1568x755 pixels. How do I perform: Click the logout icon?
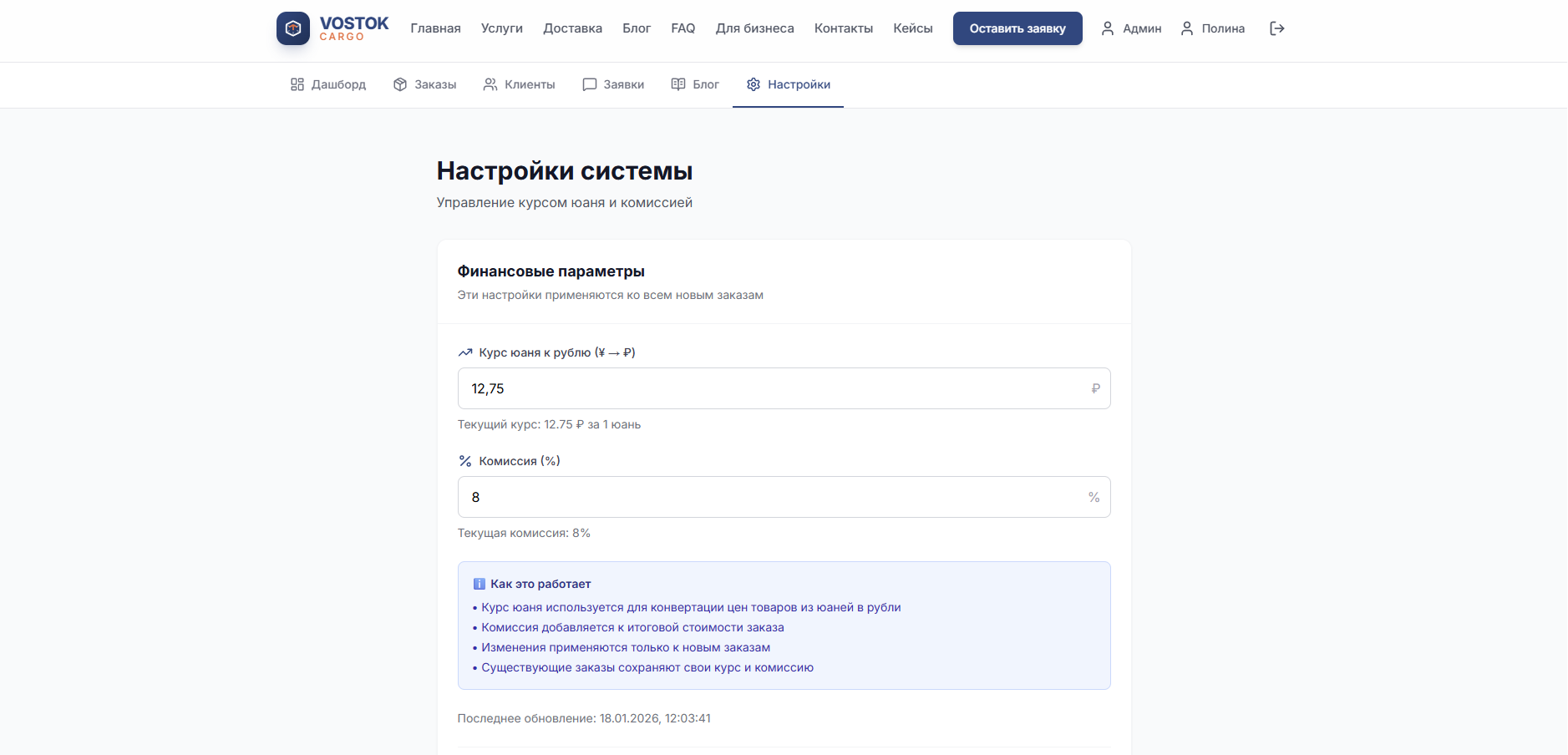1276,28
